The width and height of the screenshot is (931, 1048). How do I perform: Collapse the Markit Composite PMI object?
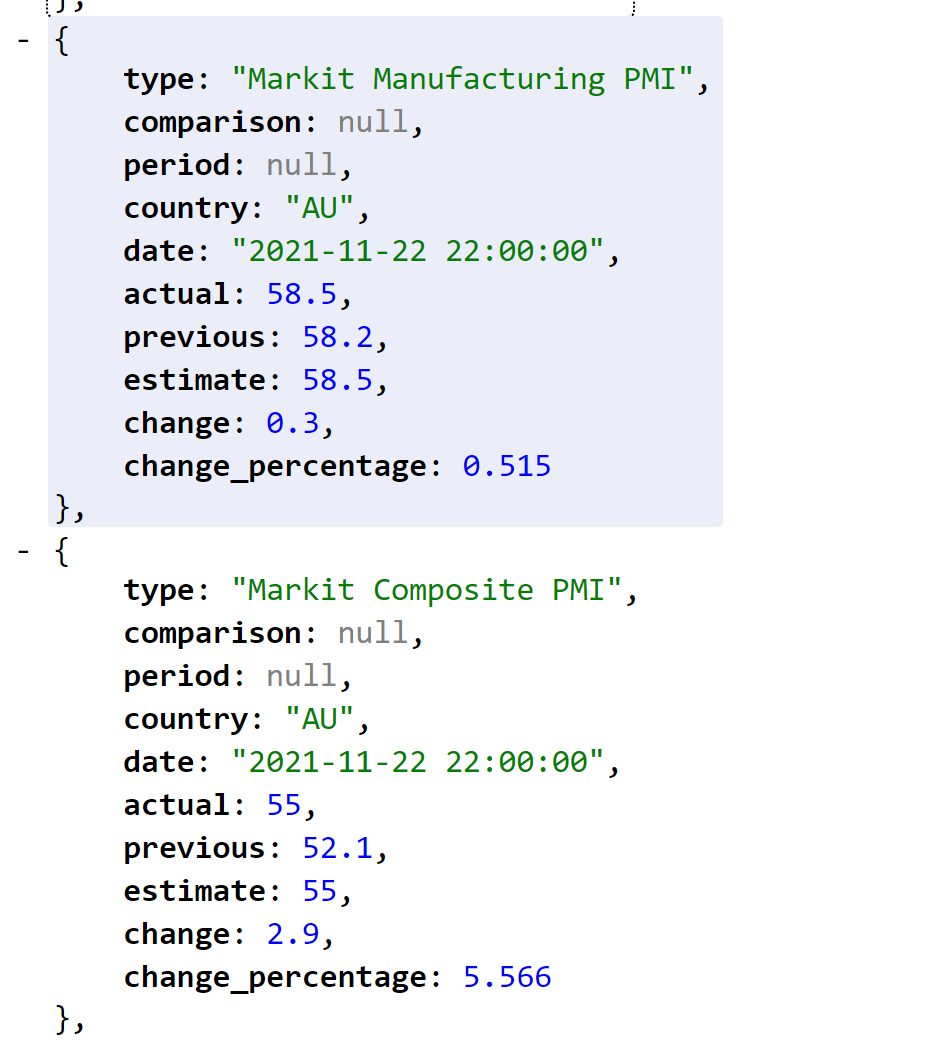(24, 552)
